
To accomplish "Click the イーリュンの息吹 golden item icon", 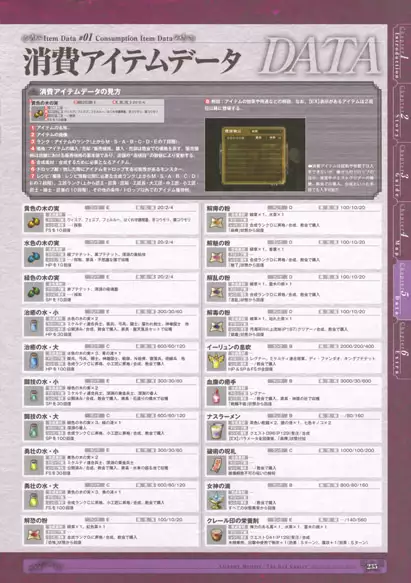I will 216,361.
